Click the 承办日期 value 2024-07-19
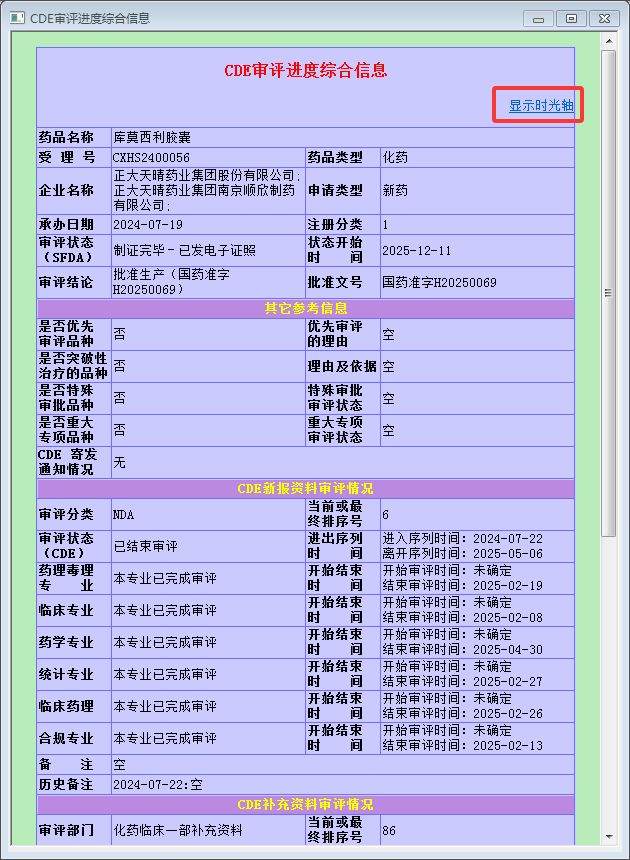630x860 pixels. point(148,225)
